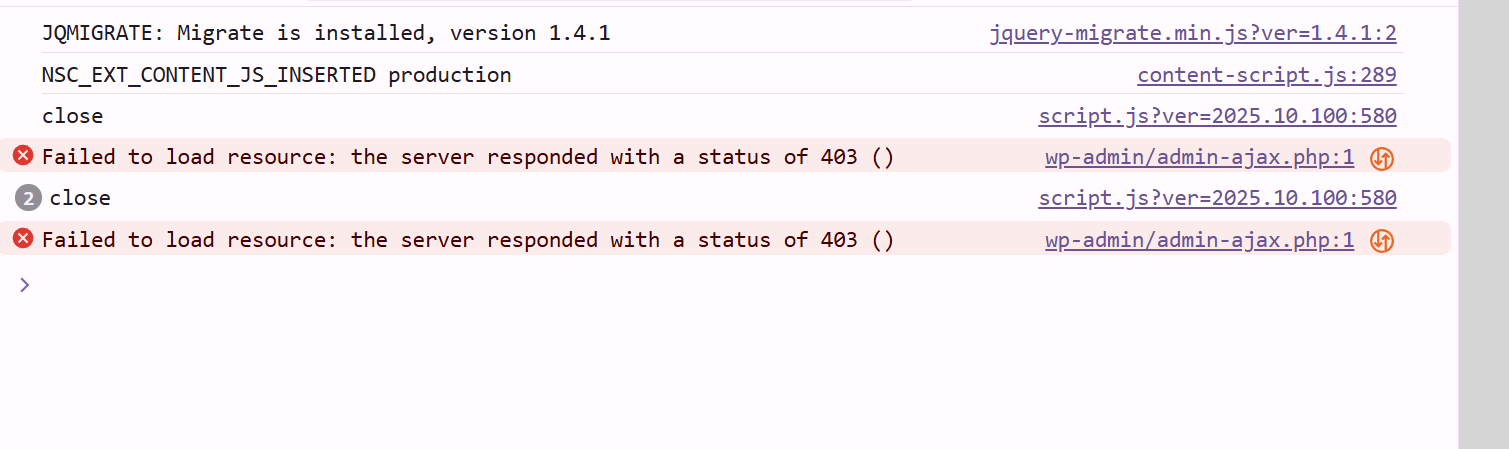Click the console prompt chevron
1509x449 pixels.
coord(25,285)
